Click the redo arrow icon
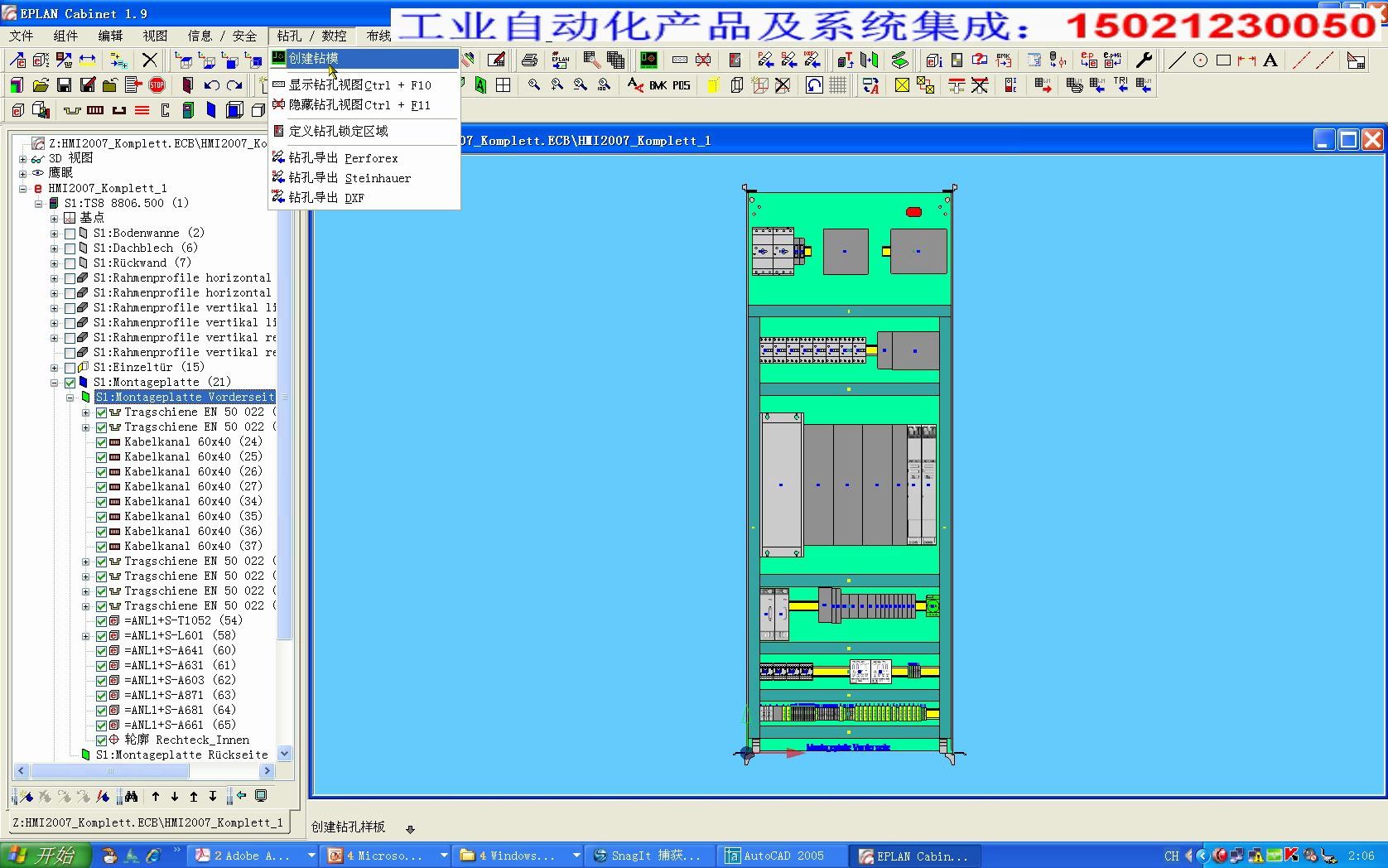Screen dimensions: 1388x868 [235, 85]
